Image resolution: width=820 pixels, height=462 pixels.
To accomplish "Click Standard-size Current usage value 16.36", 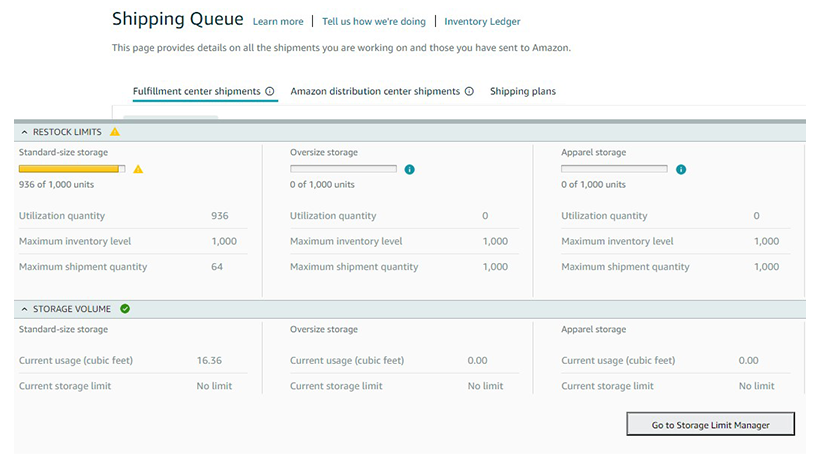I will coord(209,360).
